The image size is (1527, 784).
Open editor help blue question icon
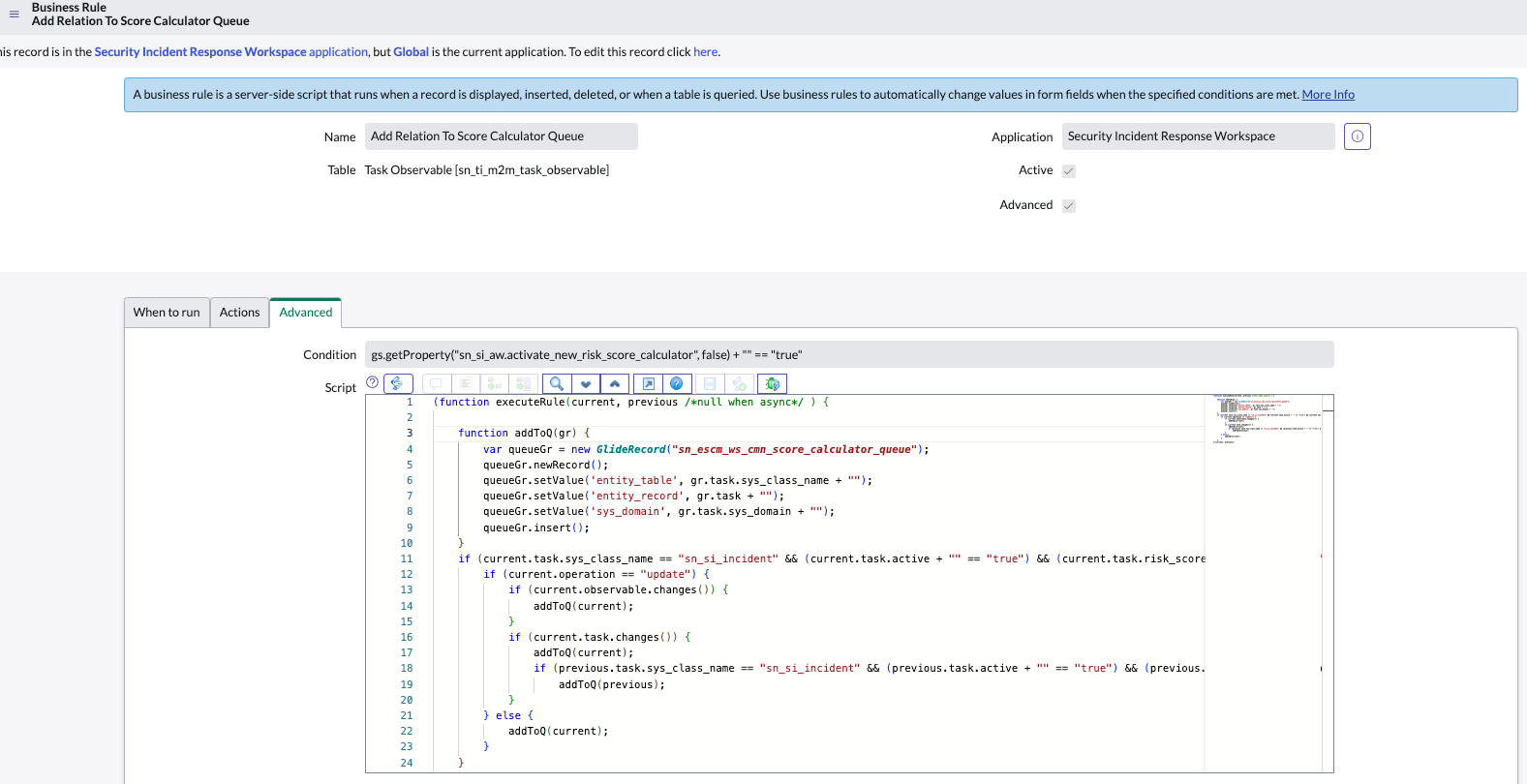tap(677, 384)
